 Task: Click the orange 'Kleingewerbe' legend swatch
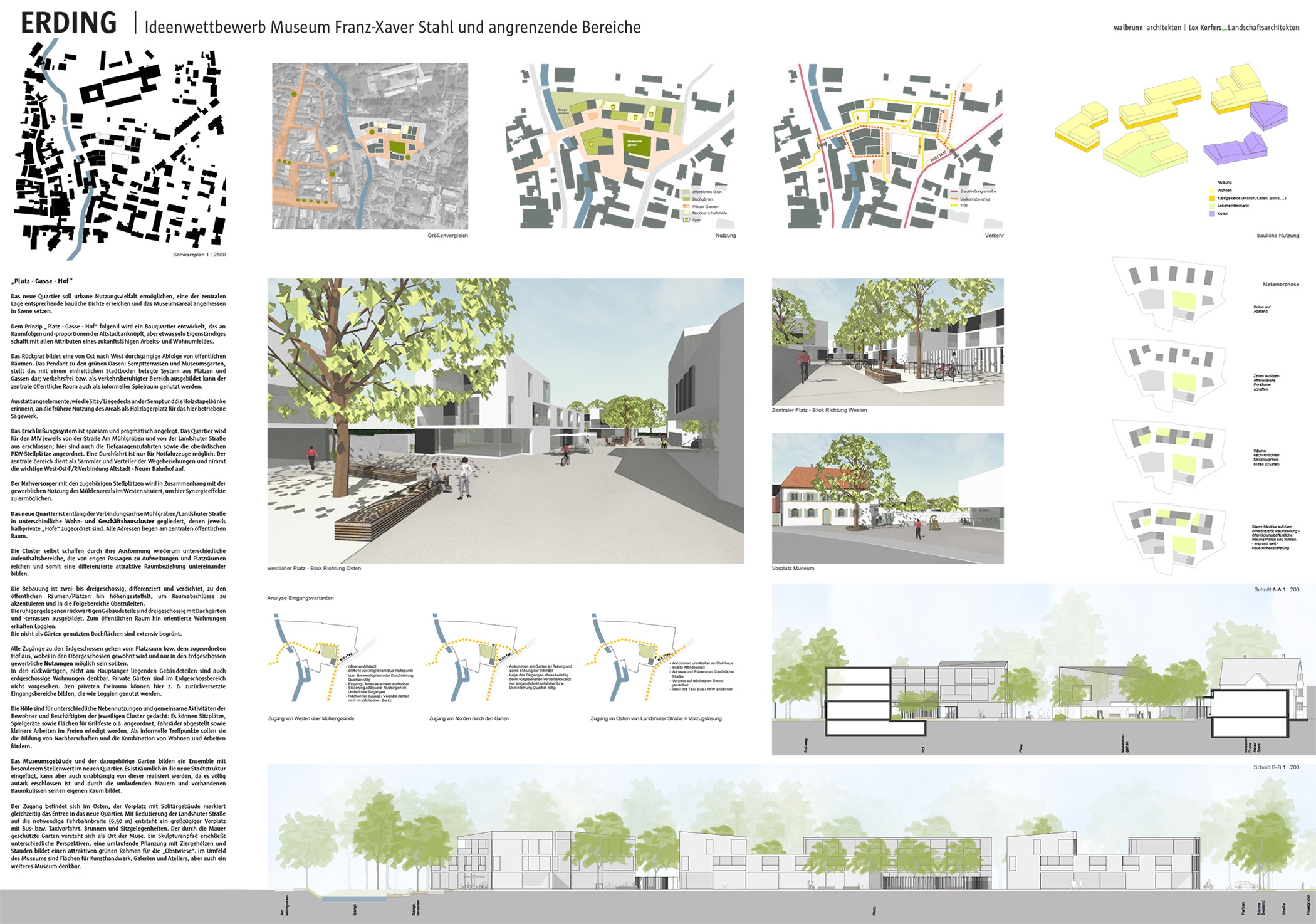point(1212,198)
